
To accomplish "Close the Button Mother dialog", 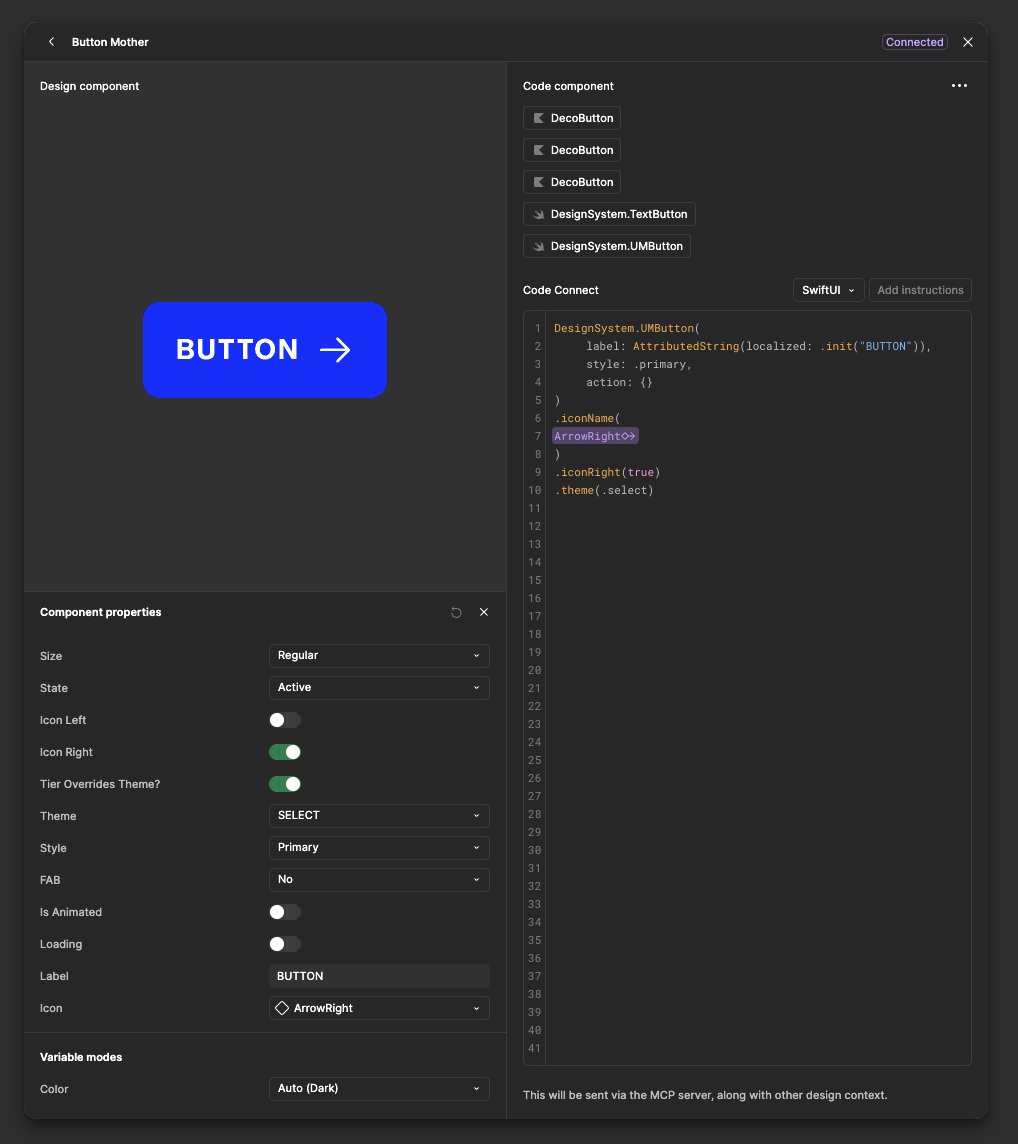I will tap(968, 42).
